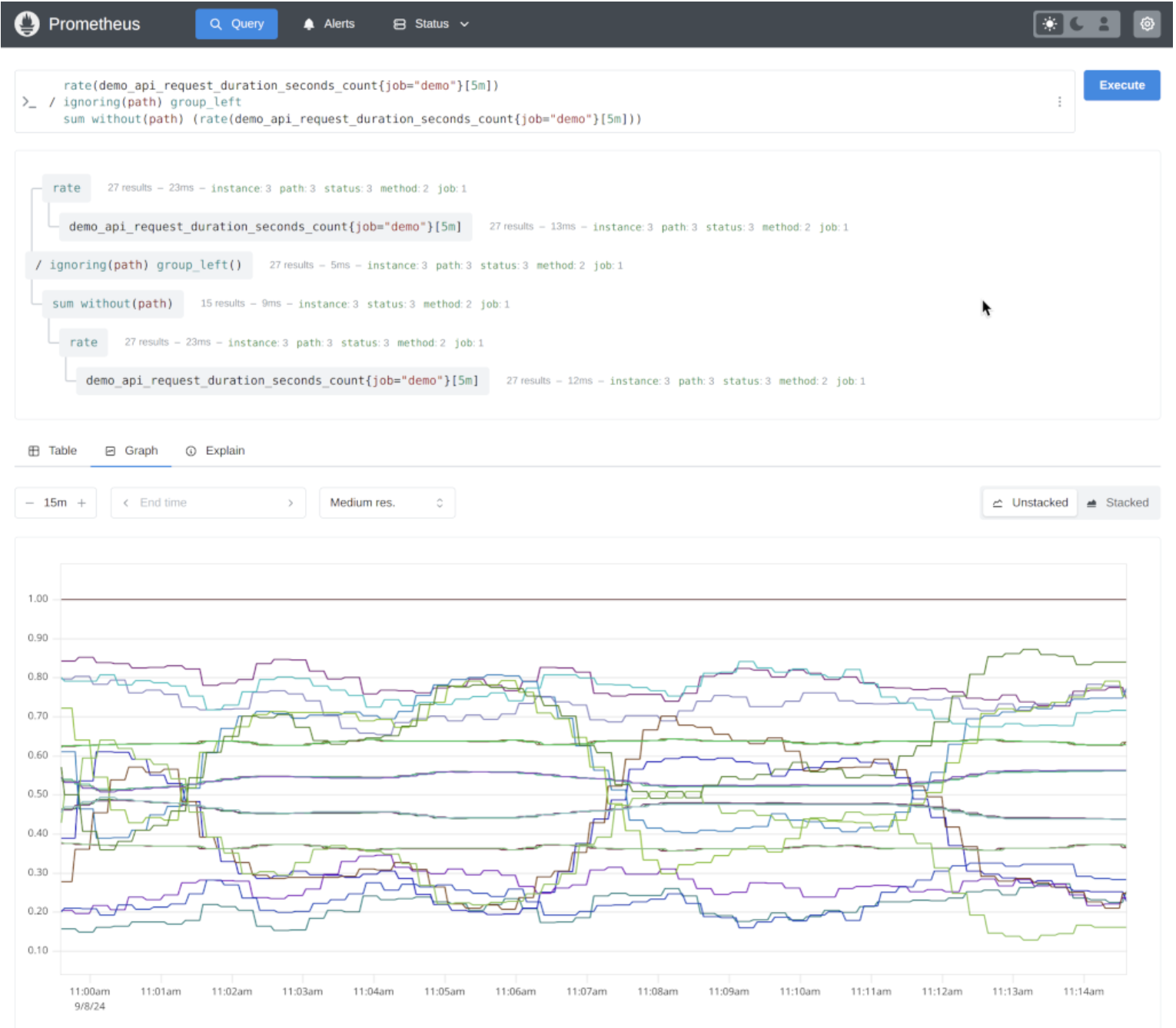Screen dimensions: 1176x1028
Task: Switch graph to Stacked mode
Action: 1119,502
